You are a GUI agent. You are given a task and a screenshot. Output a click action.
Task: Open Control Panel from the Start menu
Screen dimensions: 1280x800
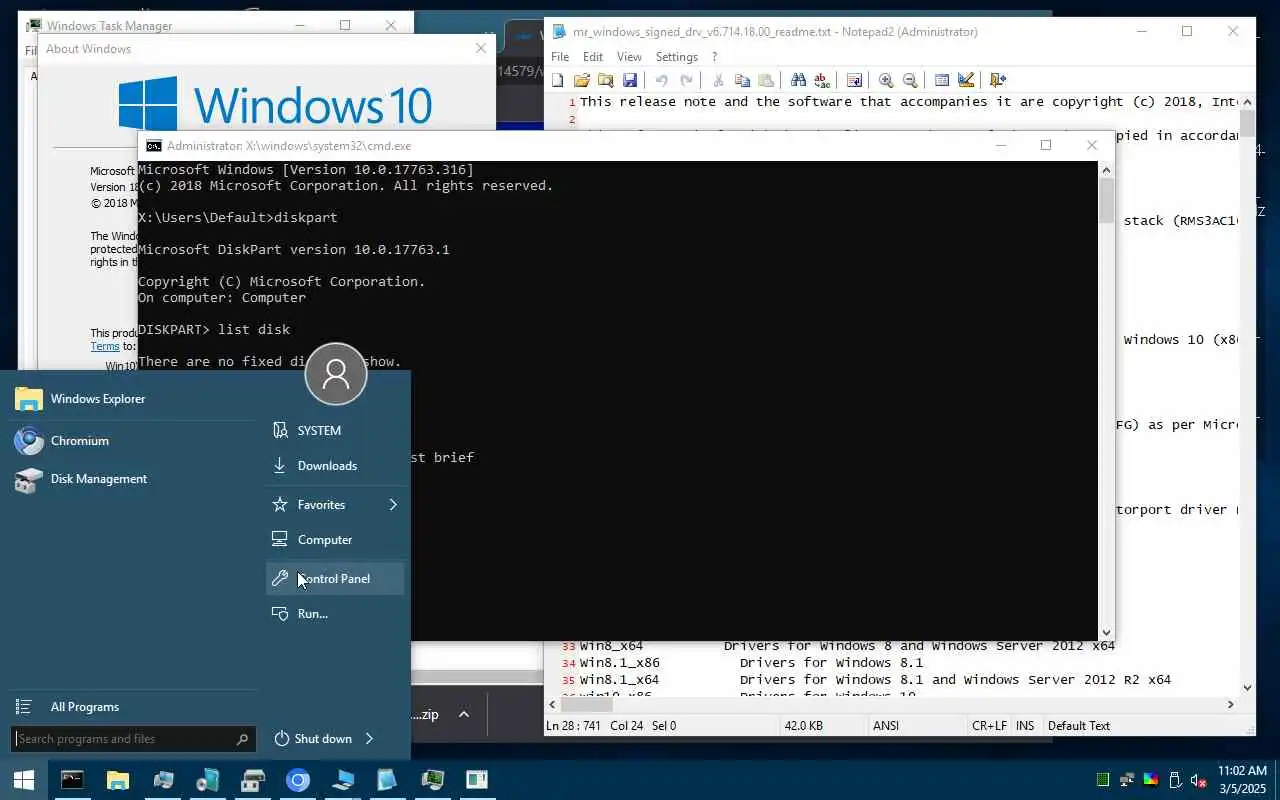point(334,579)
